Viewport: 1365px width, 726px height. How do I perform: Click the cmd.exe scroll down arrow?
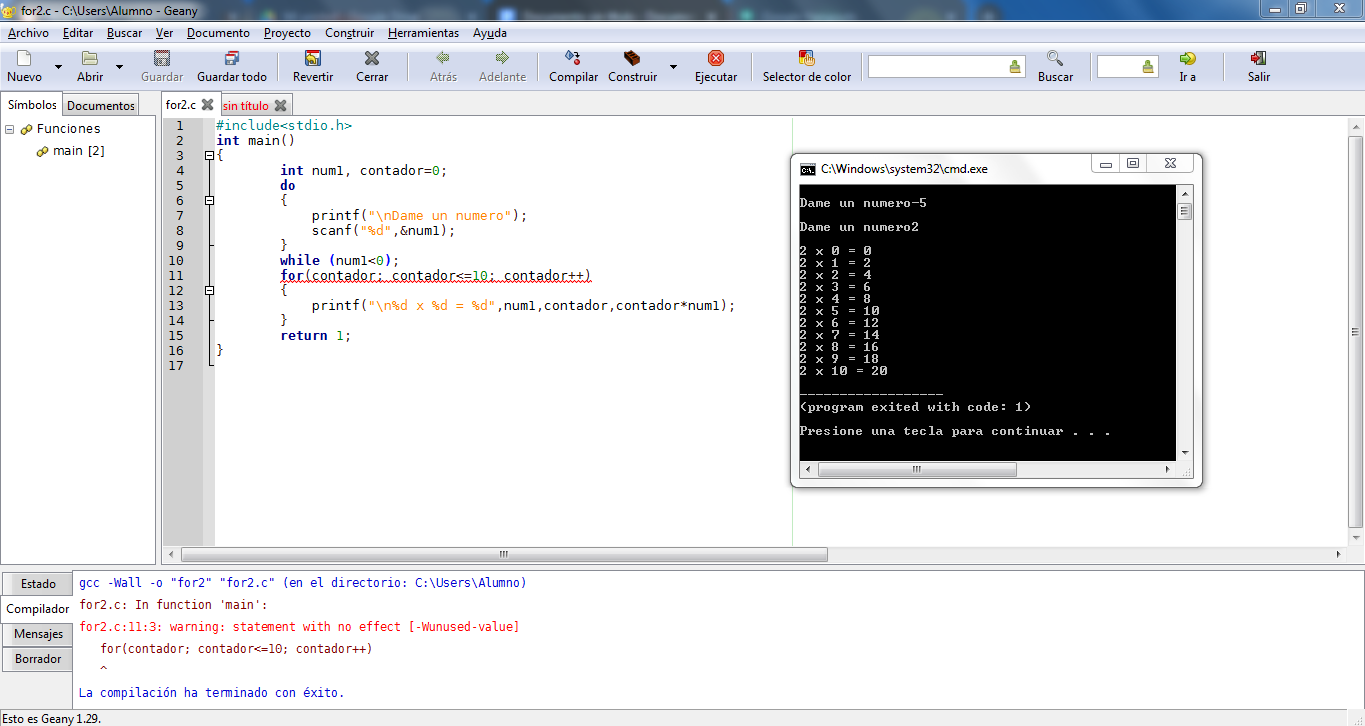pyautogui.click(x=1185, y=452)
